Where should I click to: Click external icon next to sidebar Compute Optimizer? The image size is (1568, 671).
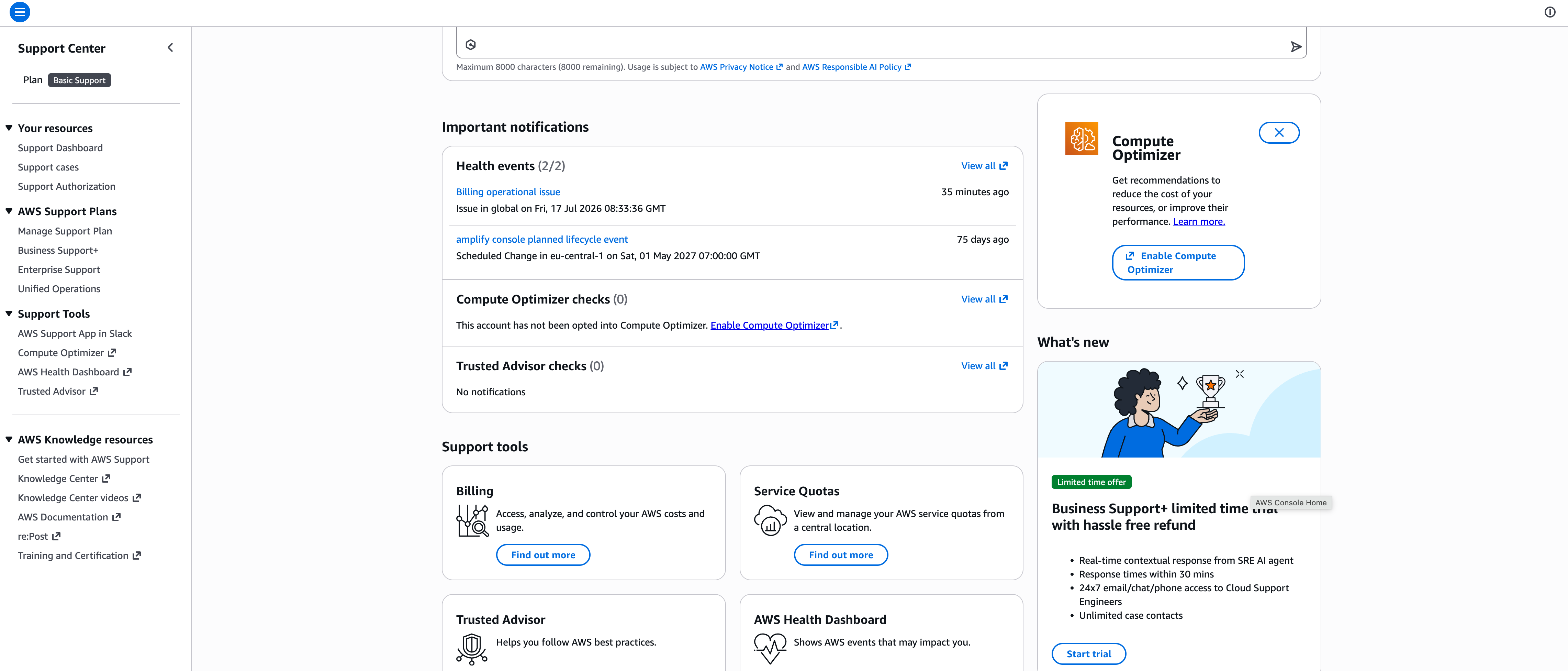112,353
